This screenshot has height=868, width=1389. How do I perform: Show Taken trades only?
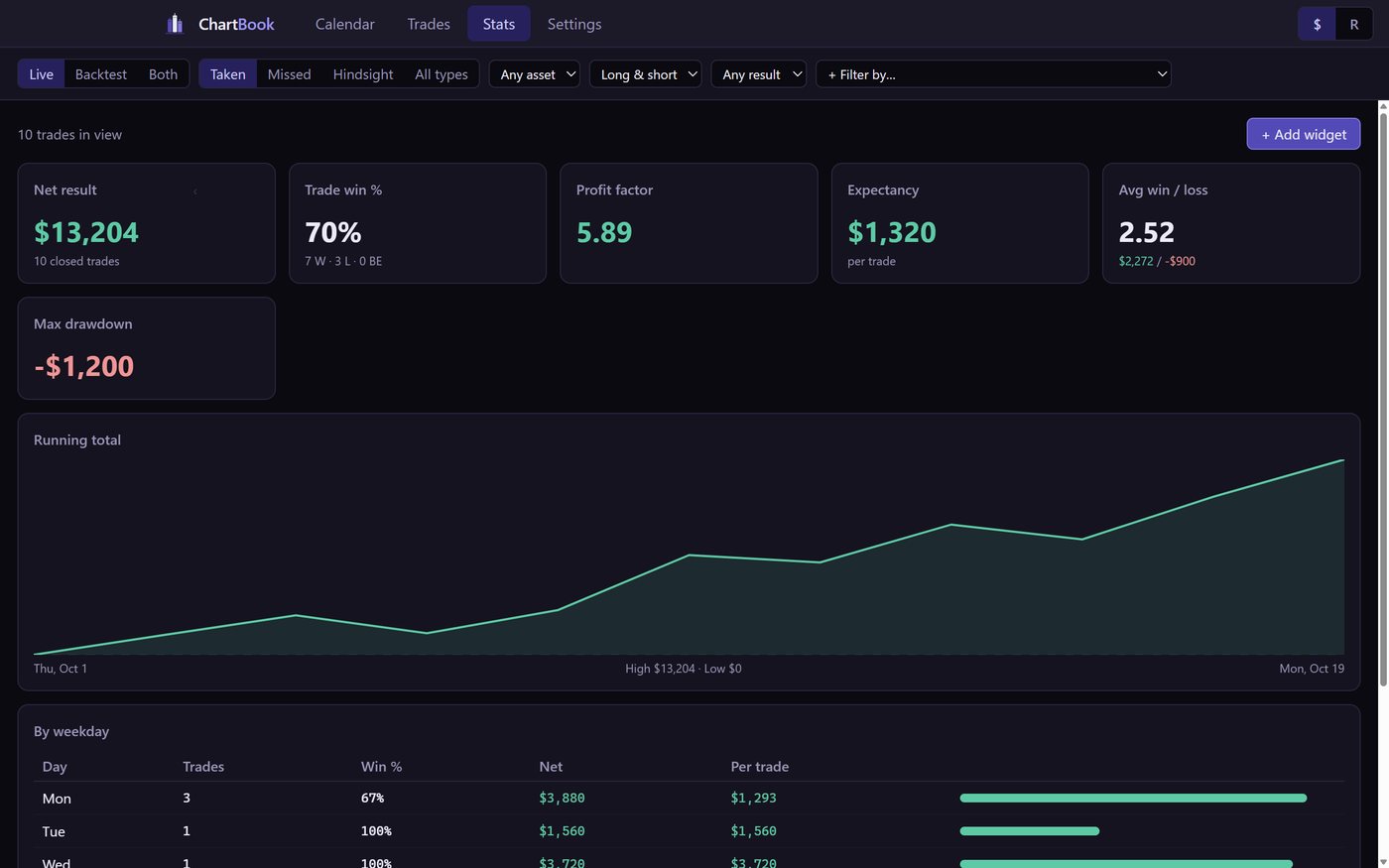(x=228, y=74)
